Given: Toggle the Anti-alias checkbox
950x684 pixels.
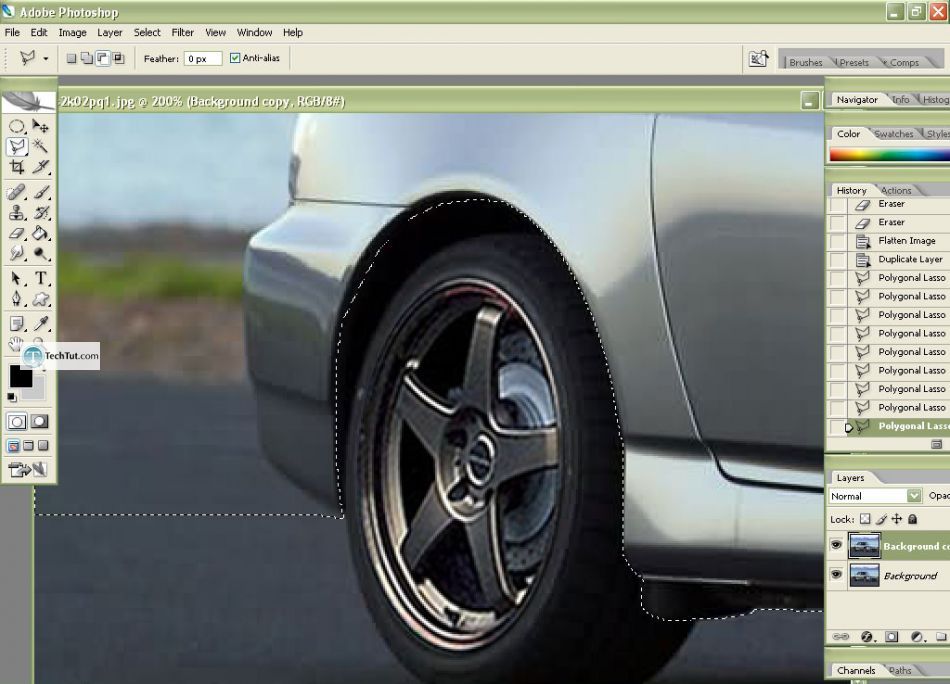Looking at the screenshot, I should pyautogui.click(x=235, y=58).
